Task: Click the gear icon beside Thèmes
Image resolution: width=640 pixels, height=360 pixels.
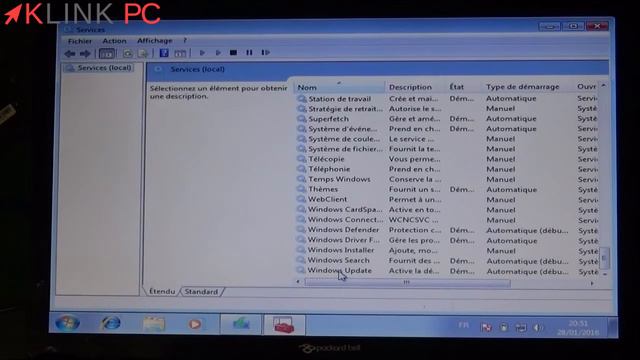Action: pos(301,189)
